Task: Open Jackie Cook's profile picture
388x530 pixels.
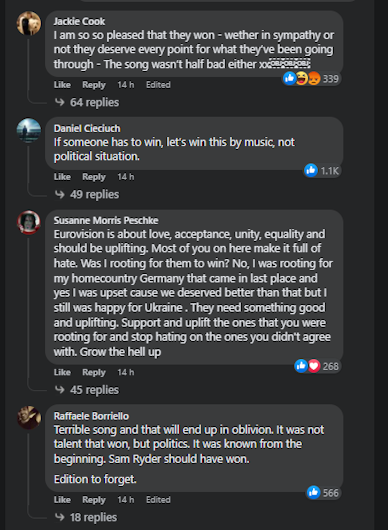Action: point(29,23)
